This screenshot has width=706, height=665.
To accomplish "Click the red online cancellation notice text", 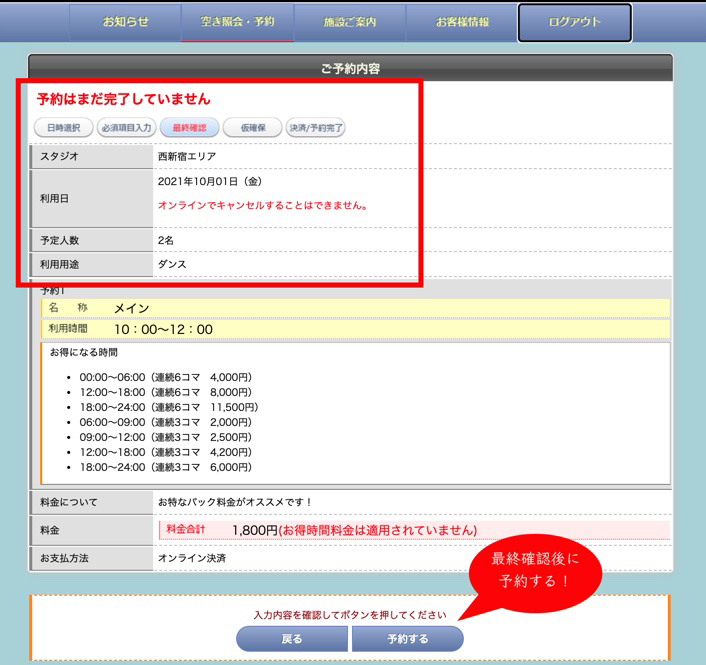I will pyautogui.click(x=263, y=206).
